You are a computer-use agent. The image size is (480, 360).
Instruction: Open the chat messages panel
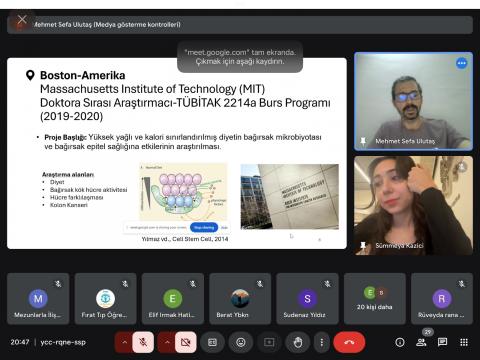tap(442, 342)
